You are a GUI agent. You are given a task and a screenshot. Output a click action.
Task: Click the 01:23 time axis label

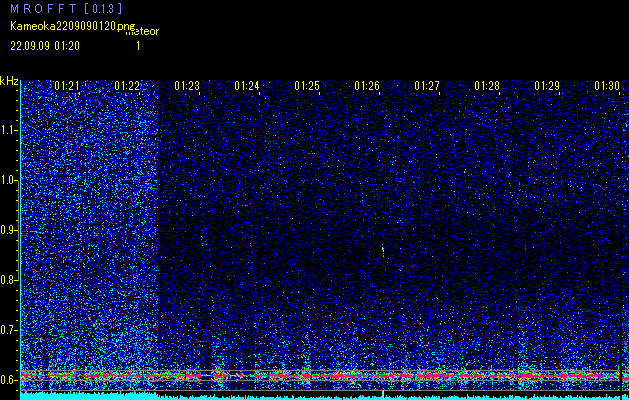187,86
